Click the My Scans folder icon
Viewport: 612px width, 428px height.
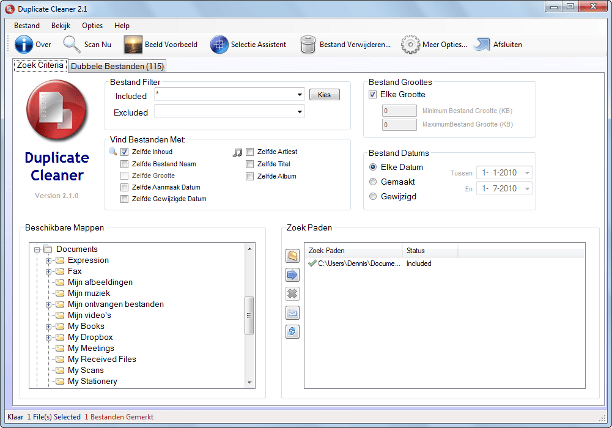point(60,370)
